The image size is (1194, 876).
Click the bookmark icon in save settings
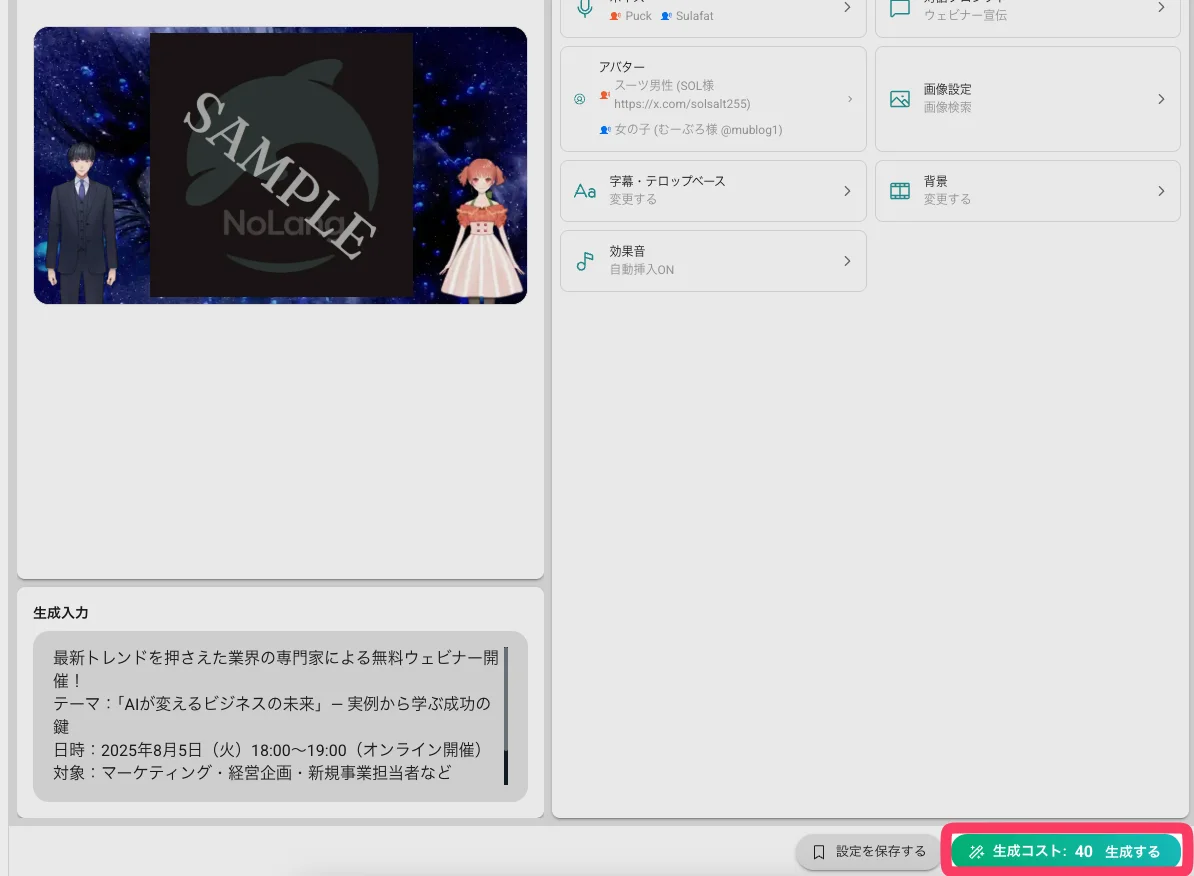[x=819, y=852]
